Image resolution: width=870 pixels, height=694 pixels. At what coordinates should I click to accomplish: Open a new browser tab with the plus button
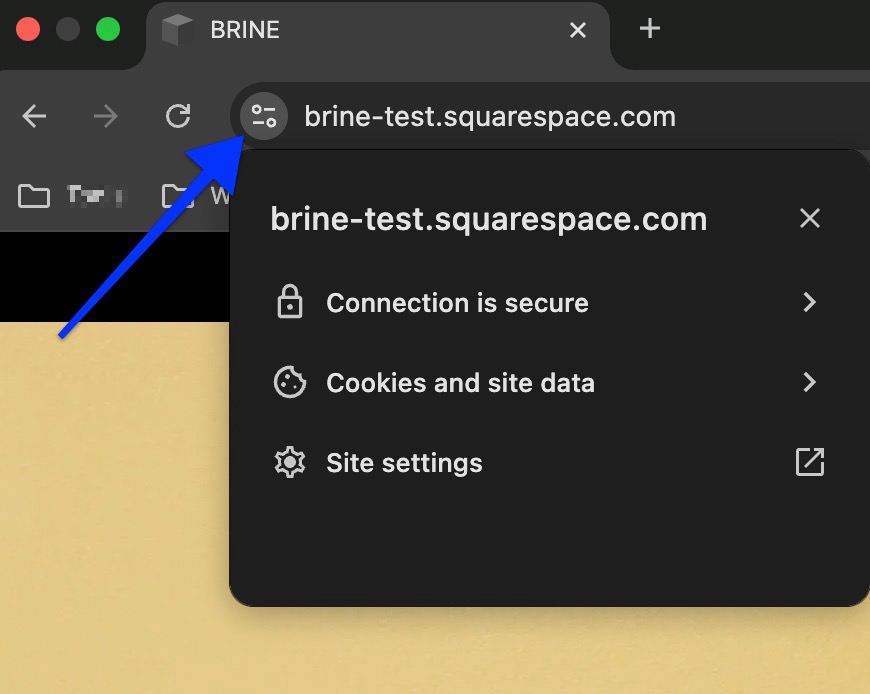click(648, 29)
